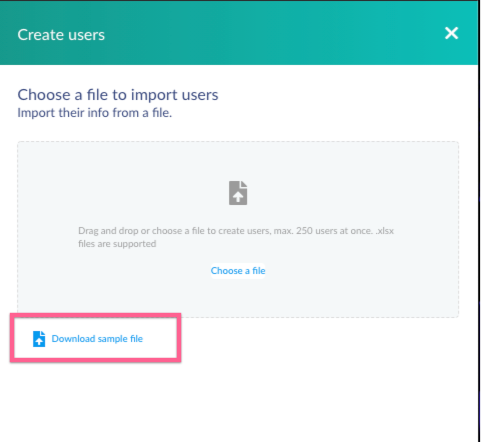Click the blue sample file download icon
The height and width of the screenshot is (442, 481).
coord(39,339)
